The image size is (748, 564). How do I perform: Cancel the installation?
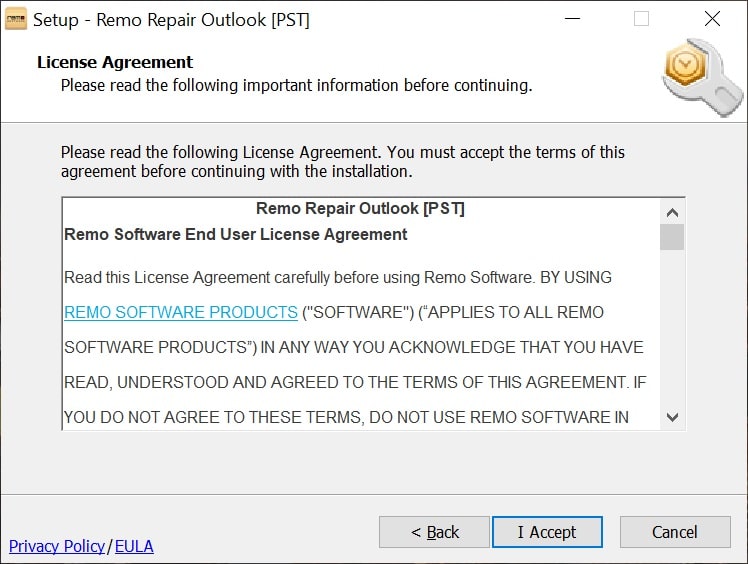tap(674, 532)
